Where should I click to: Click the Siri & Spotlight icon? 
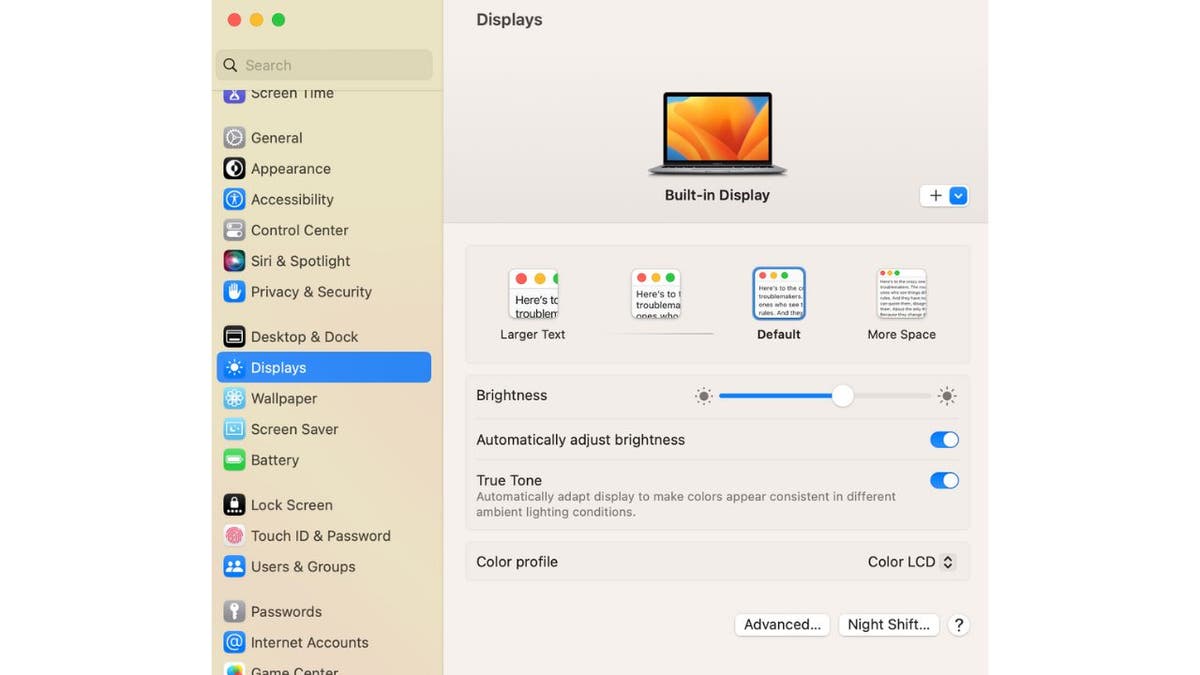[234, 261]
